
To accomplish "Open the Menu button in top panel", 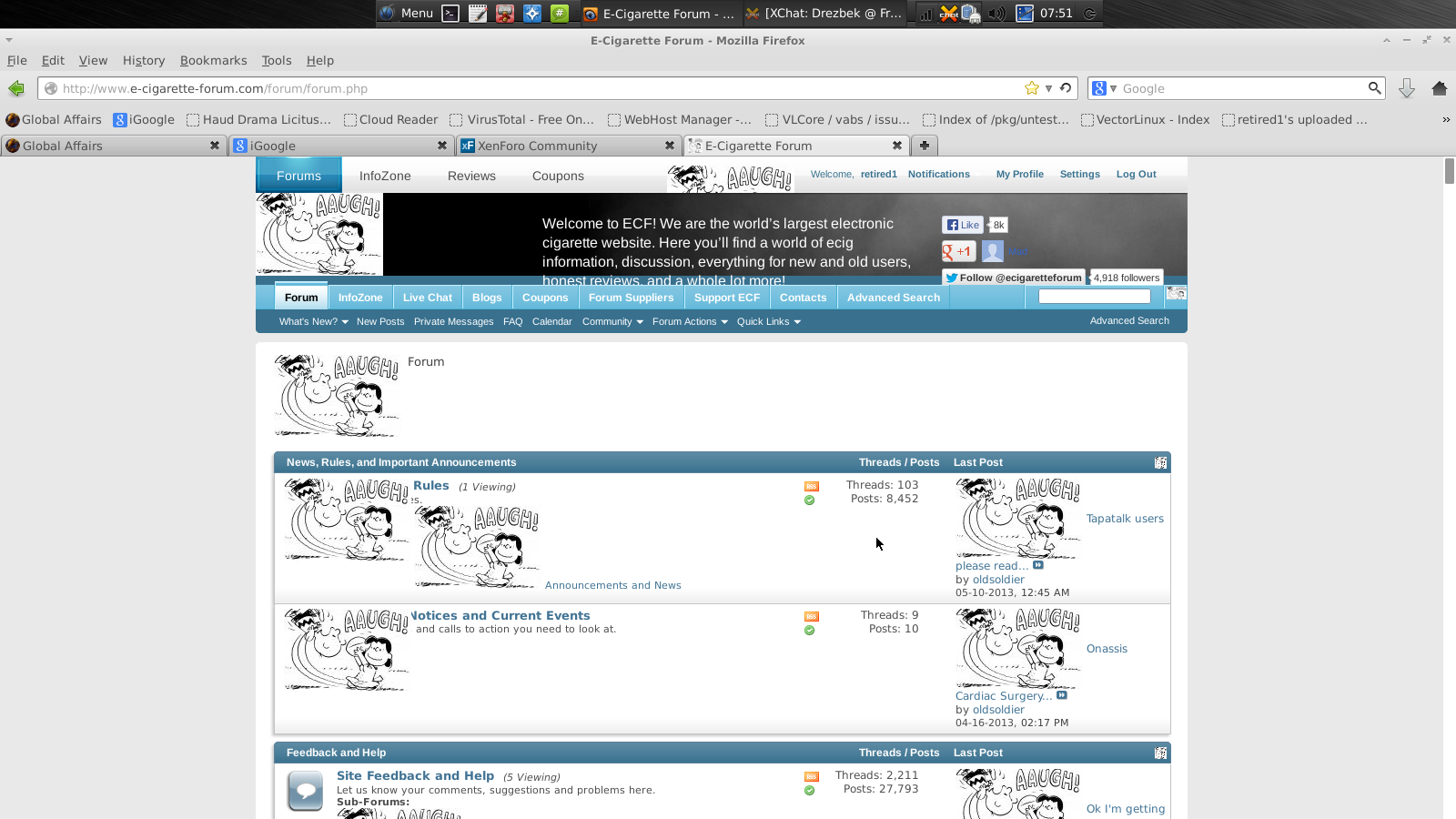I will tap(406, 14).
